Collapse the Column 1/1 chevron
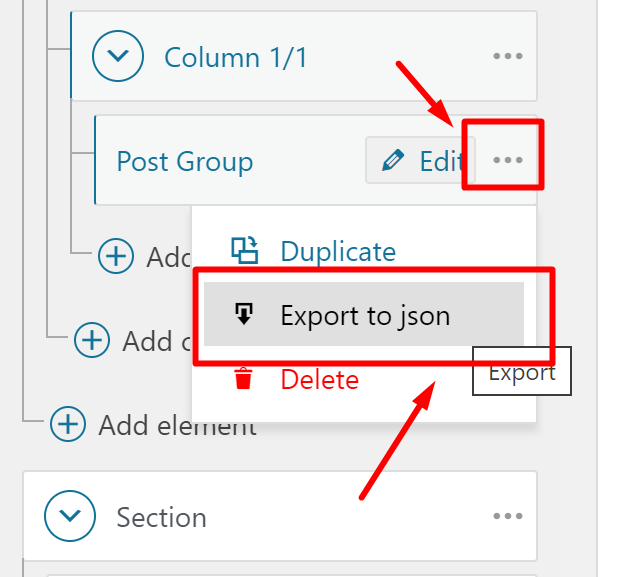This screenshot has width=626, height=577. [118, 56]
